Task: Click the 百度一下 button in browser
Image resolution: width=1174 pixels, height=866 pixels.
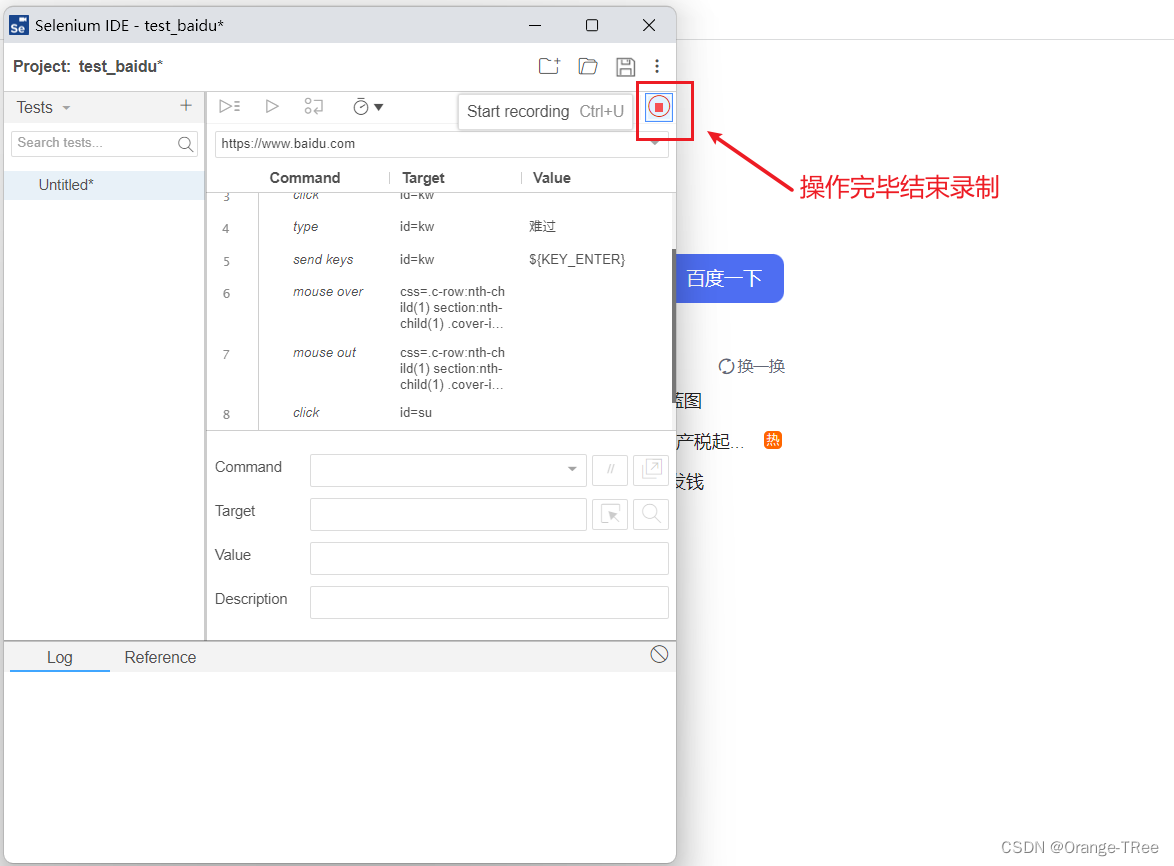Action: click(x=730, y=278)
